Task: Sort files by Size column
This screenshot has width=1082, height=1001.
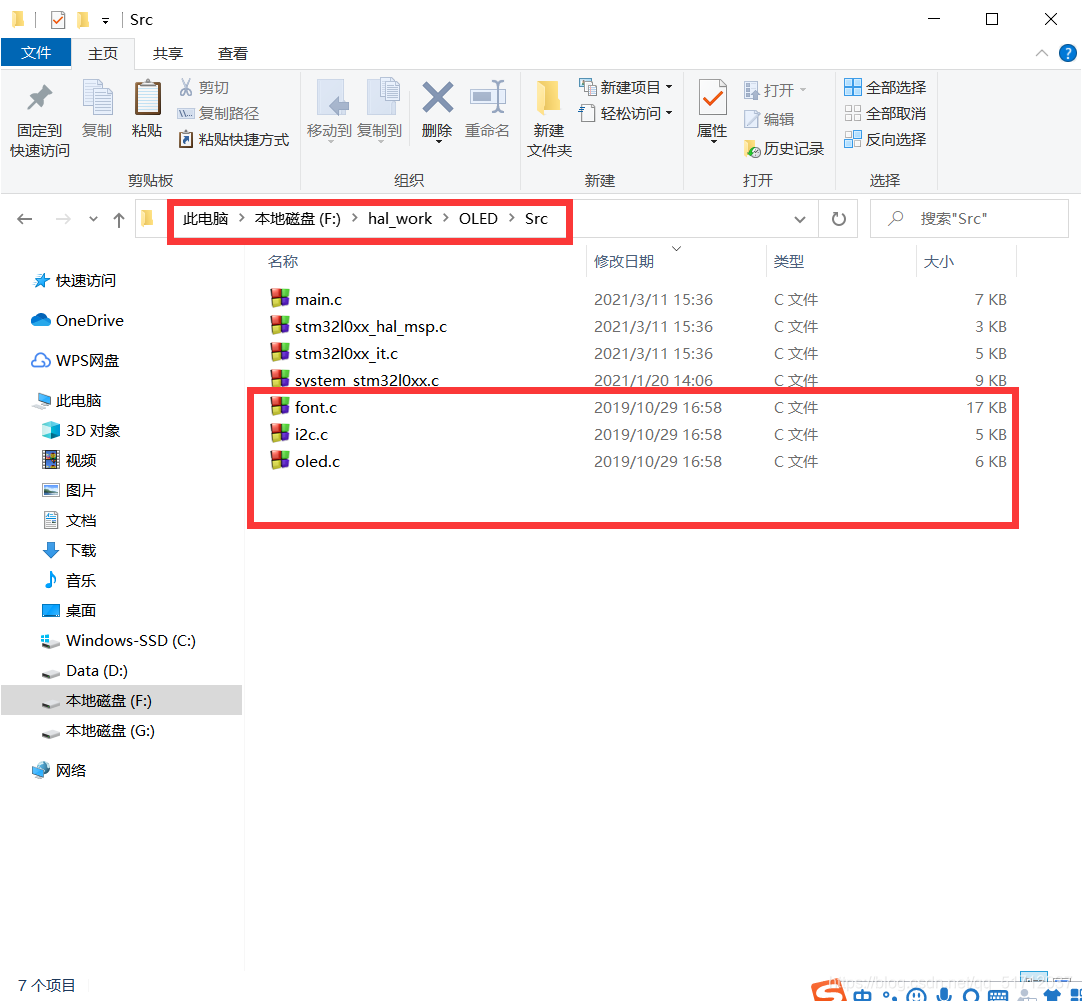Action: tap(938, 261)
